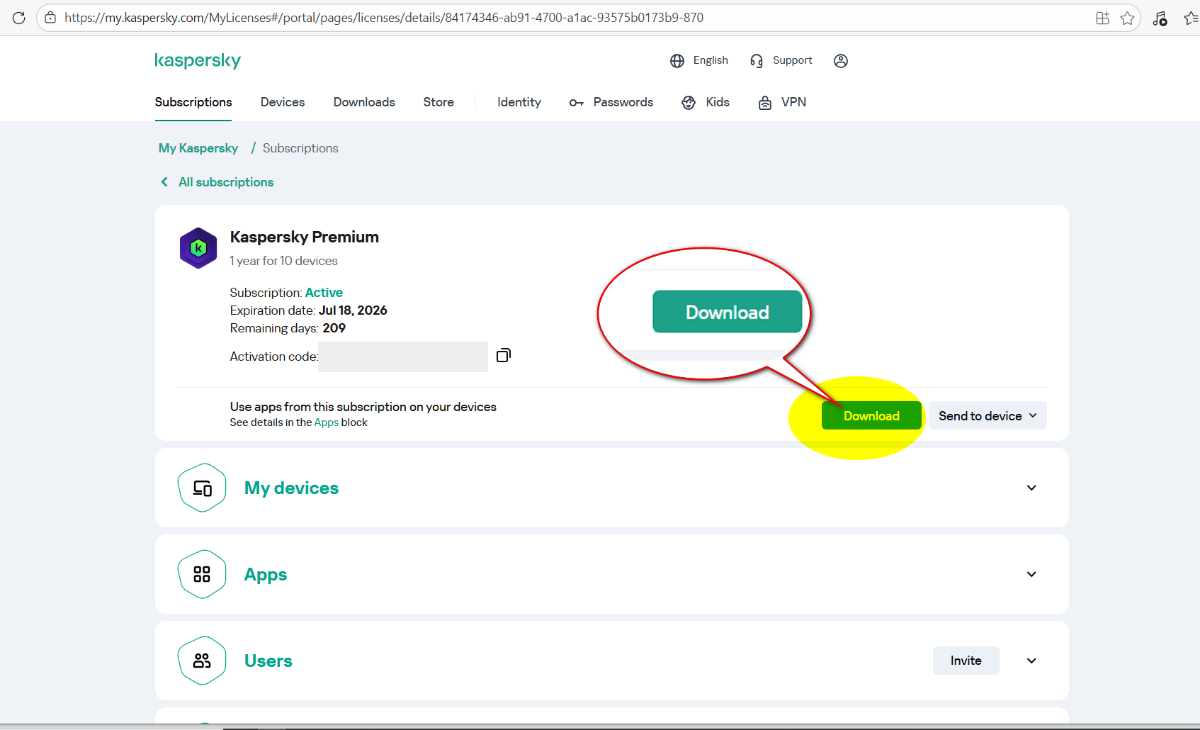Viewport: 1200px width, 730px height.
Task: Click the Users section heading
Action: (268, 661)
